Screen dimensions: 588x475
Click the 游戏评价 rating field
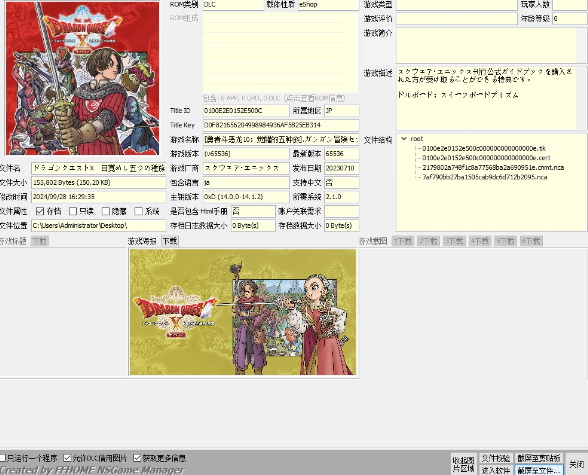(457, 18)
